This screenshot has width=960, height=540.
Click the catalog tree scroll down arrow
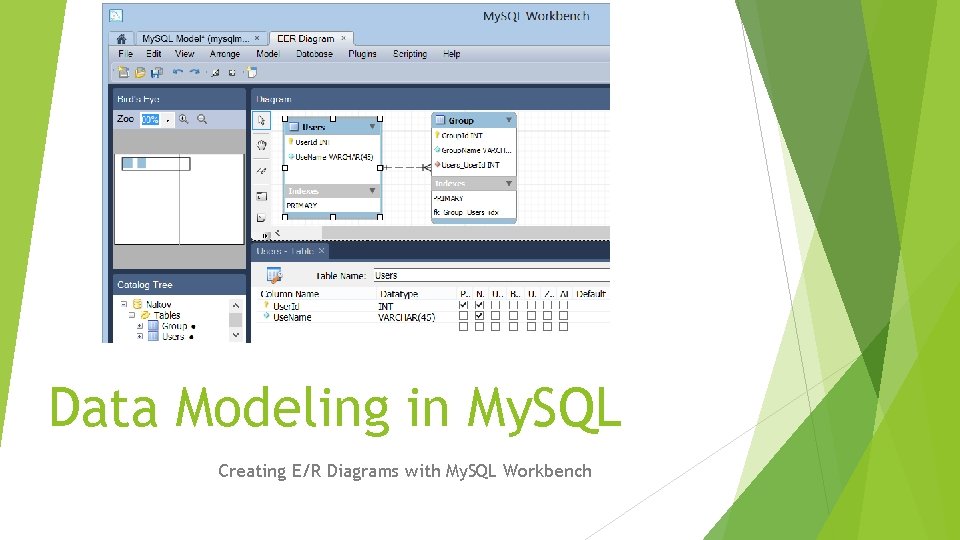[236, 335]
